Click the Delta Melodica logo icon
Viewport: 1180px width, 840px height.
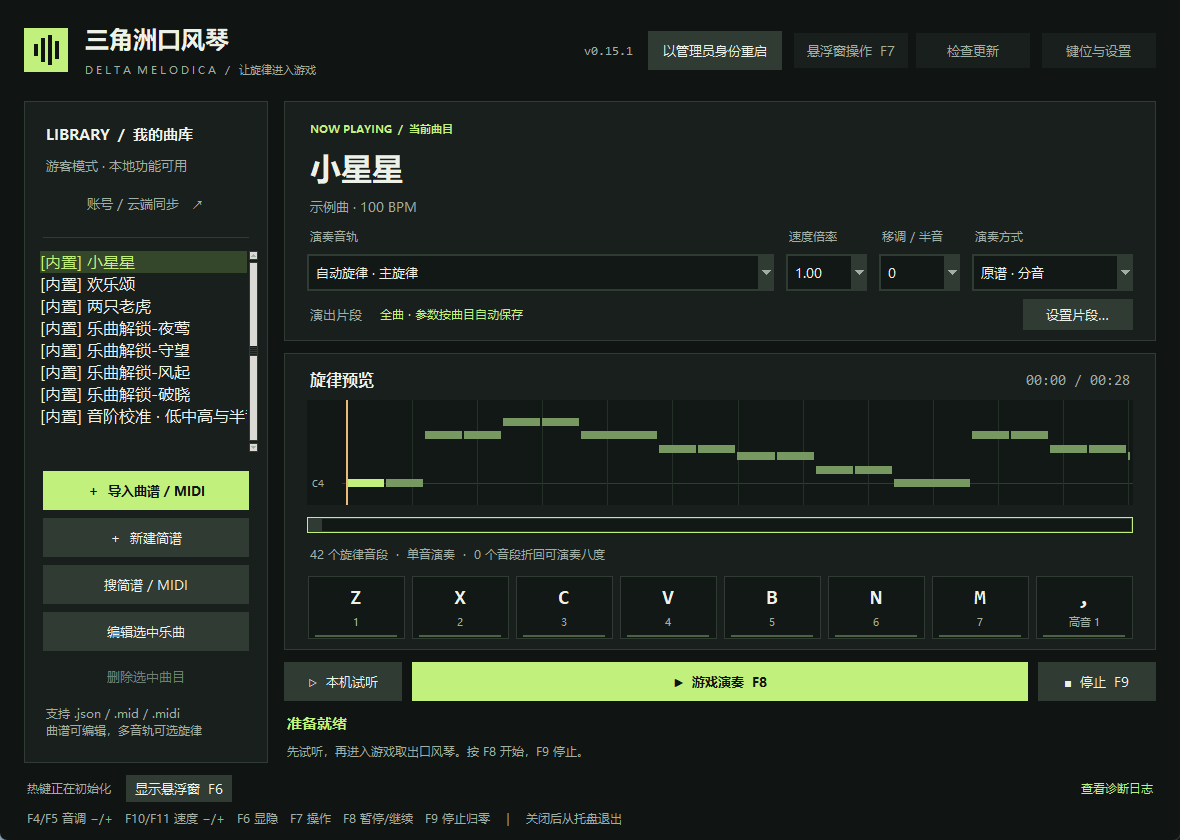pos(46,50)
